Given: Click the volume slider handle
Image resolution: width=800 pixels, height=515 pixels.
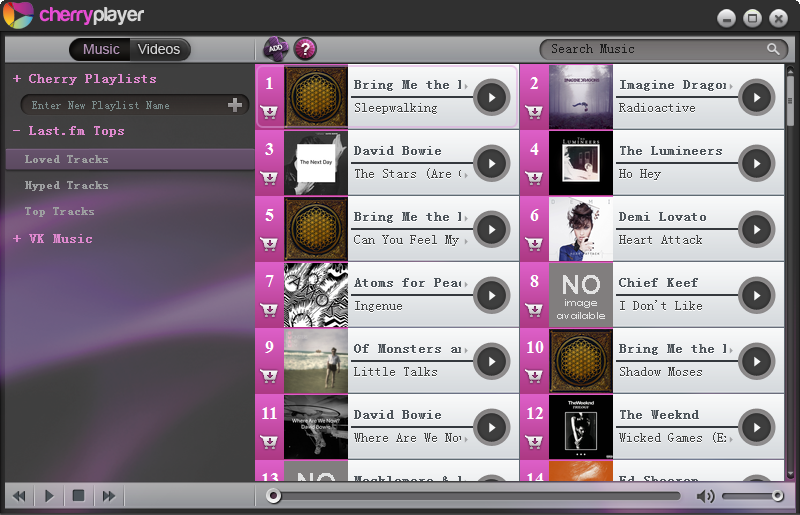Looking at the screenshot, I should (778, 496).
